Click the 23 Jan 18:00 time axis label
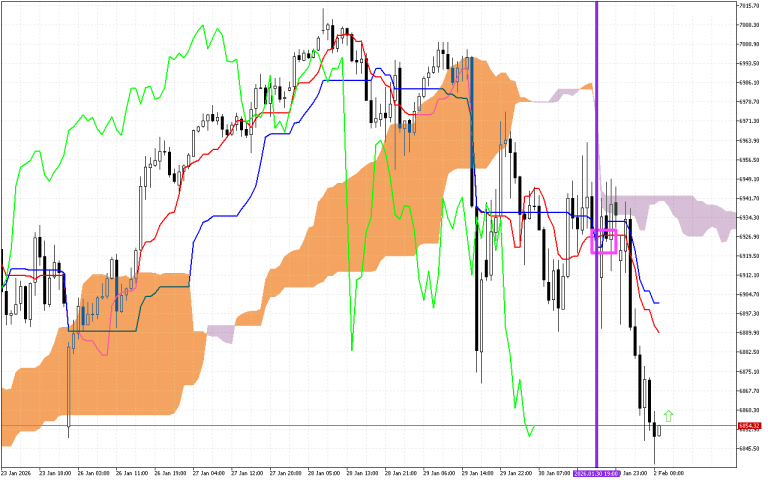The width and height of the screenshot is (768, 480). tap(55, 474)
